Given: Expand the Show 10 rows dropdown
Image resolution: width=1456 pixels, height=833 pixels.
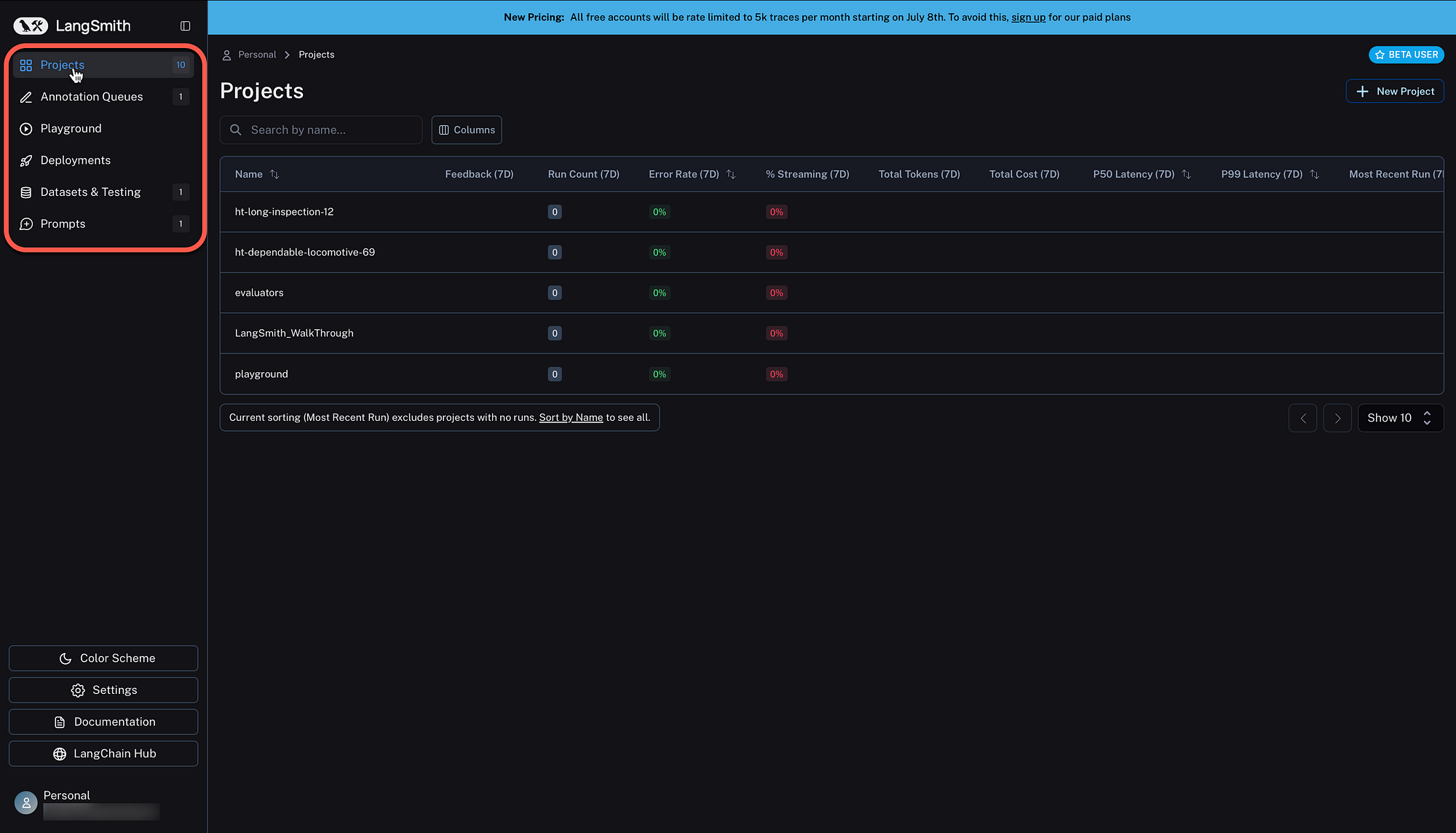Looking at the screenshot, I should [x=1400, y=418].
